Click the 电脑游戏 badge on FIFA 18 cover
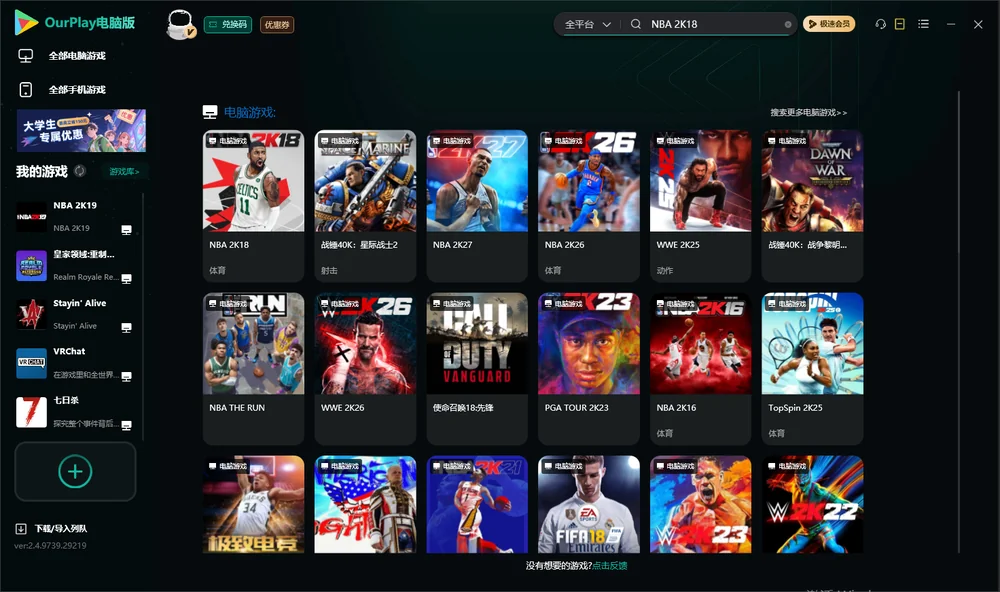This screenshot has width=1000, height=592. click(563, 466)
